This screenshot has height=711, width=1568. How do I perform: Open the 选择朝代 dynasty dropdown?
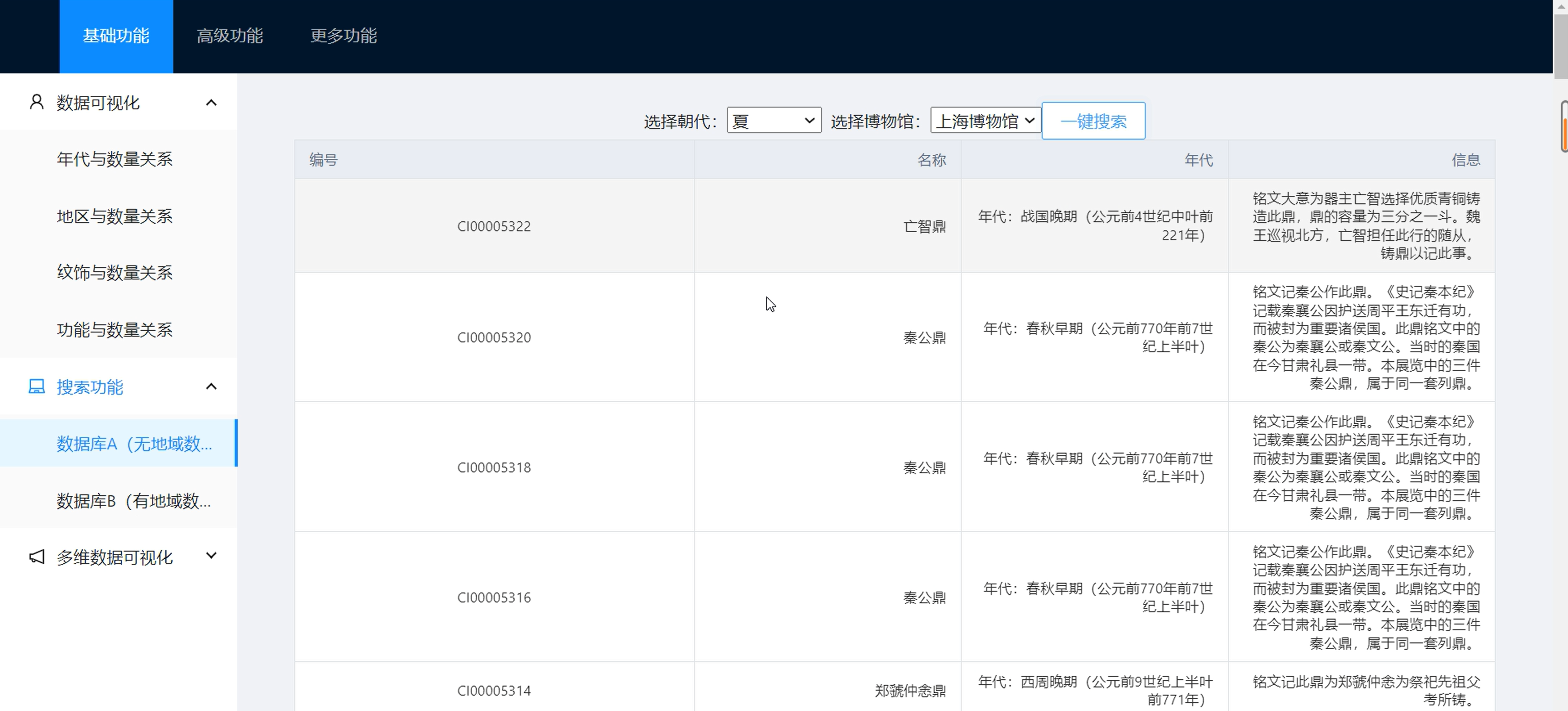[773, 120]
